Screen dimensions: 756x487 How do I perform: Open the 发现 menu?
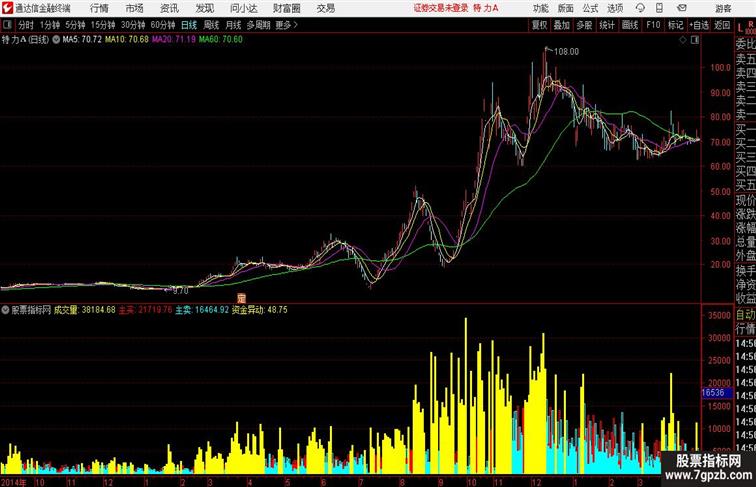(204, 8)
